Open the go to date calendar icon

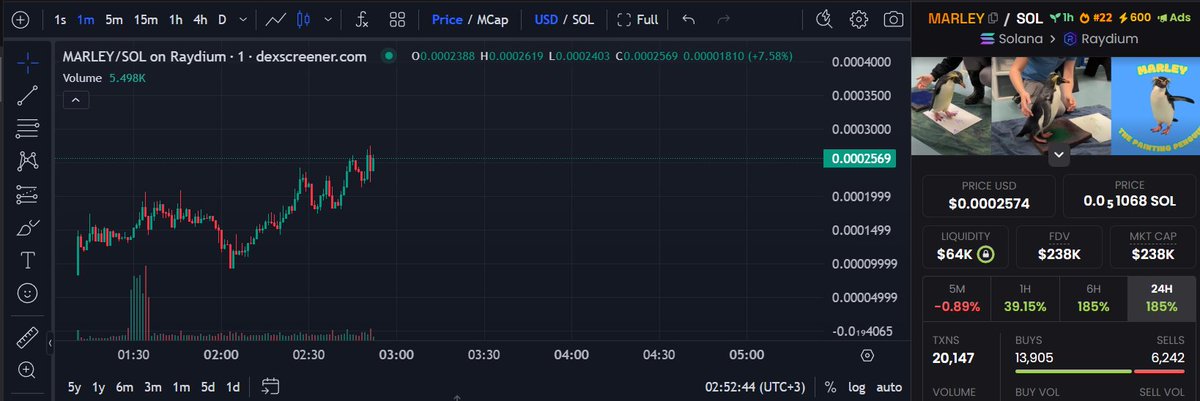pos(270,387)
